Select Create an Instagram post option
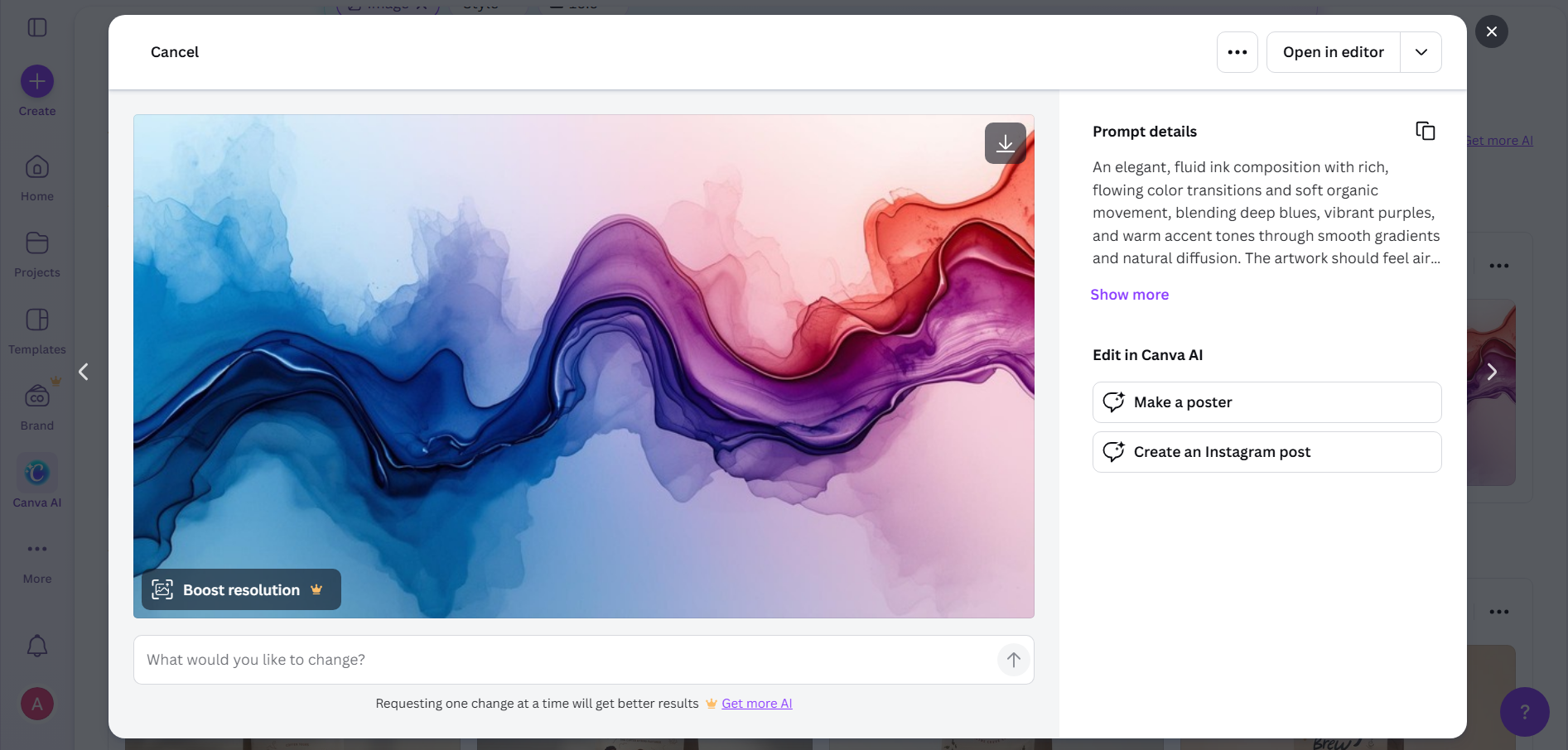 point(1266,452)
